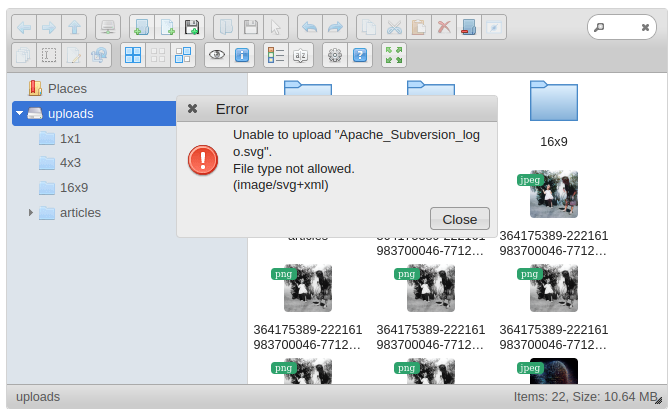Open 16x9 folder in sidebar tree
The image size is (670, 409).
pyautogui.click(x=74, y=188)
